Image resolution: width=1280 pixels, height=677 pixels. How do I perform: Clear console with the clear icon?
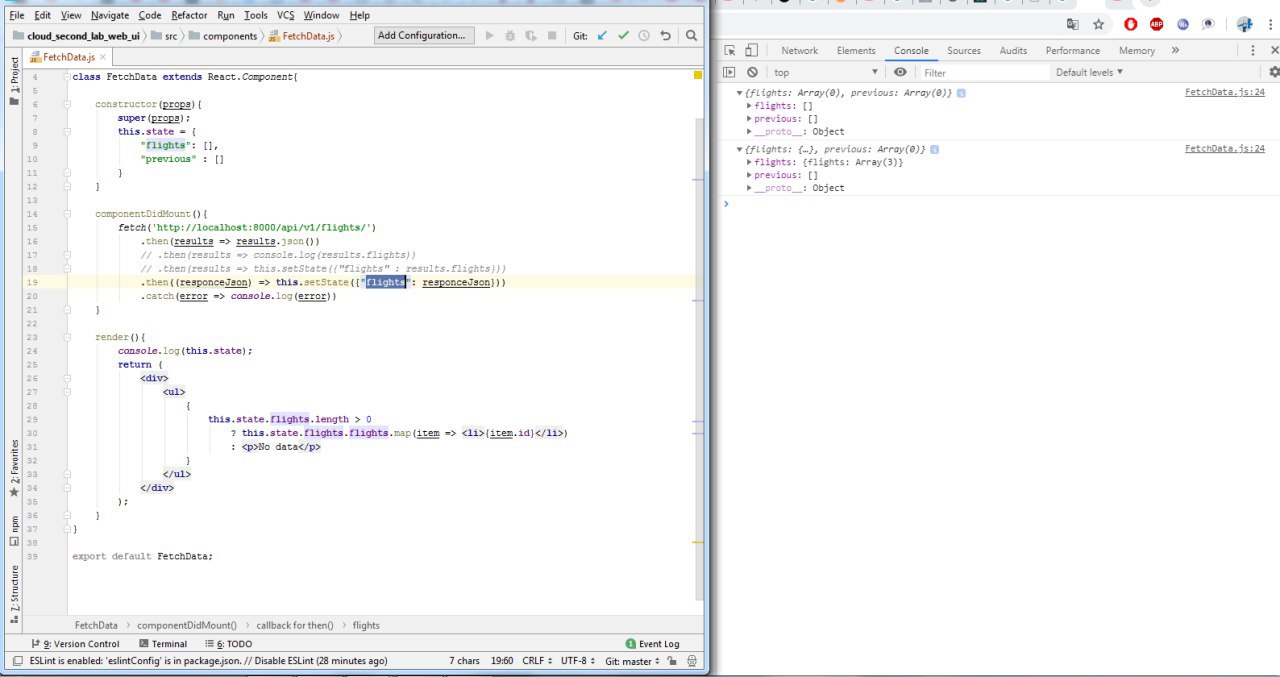(x=752, y=72)
